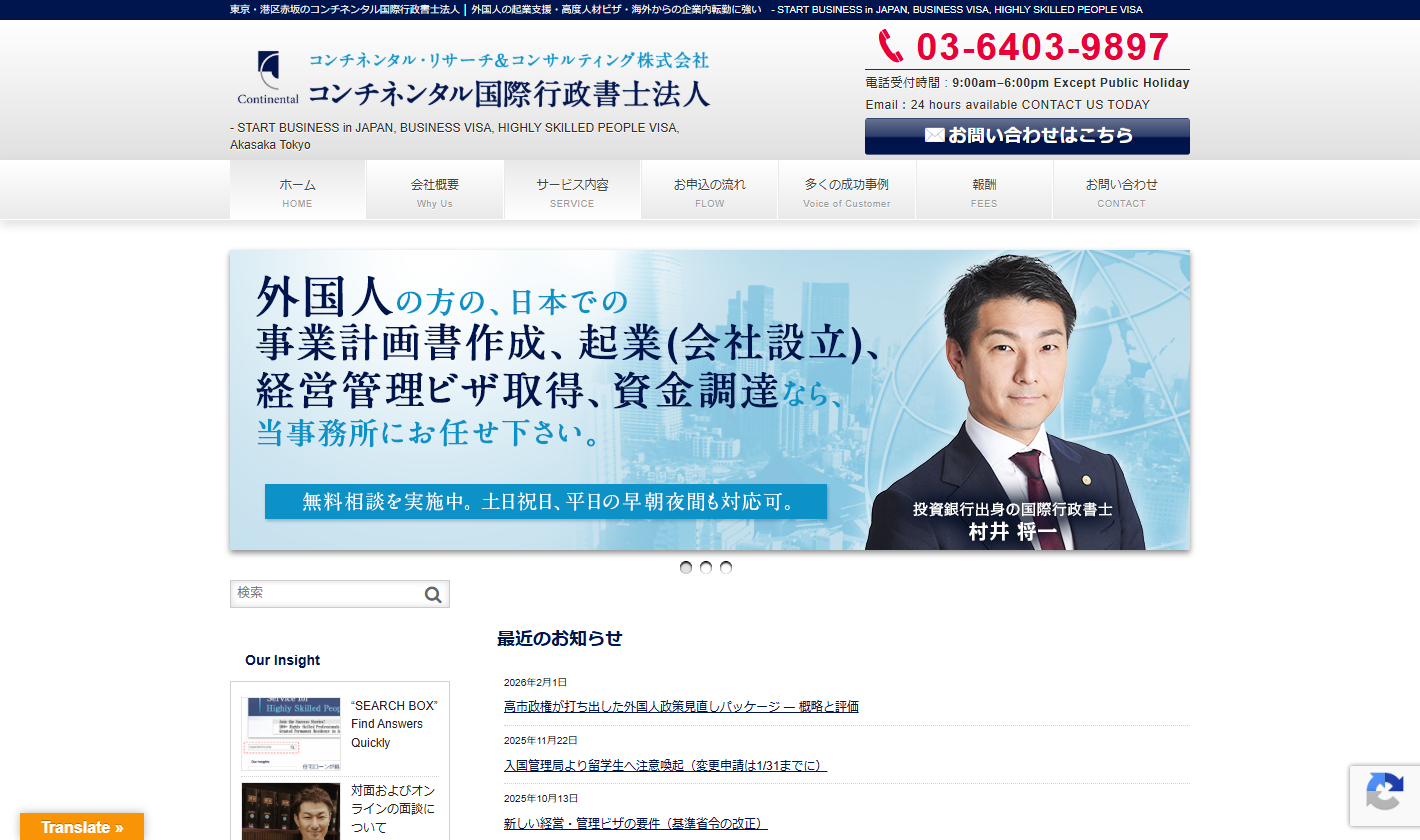
Task: Open the サービス内容 SERVICE menu item
Action: click(x=572, y=190)
